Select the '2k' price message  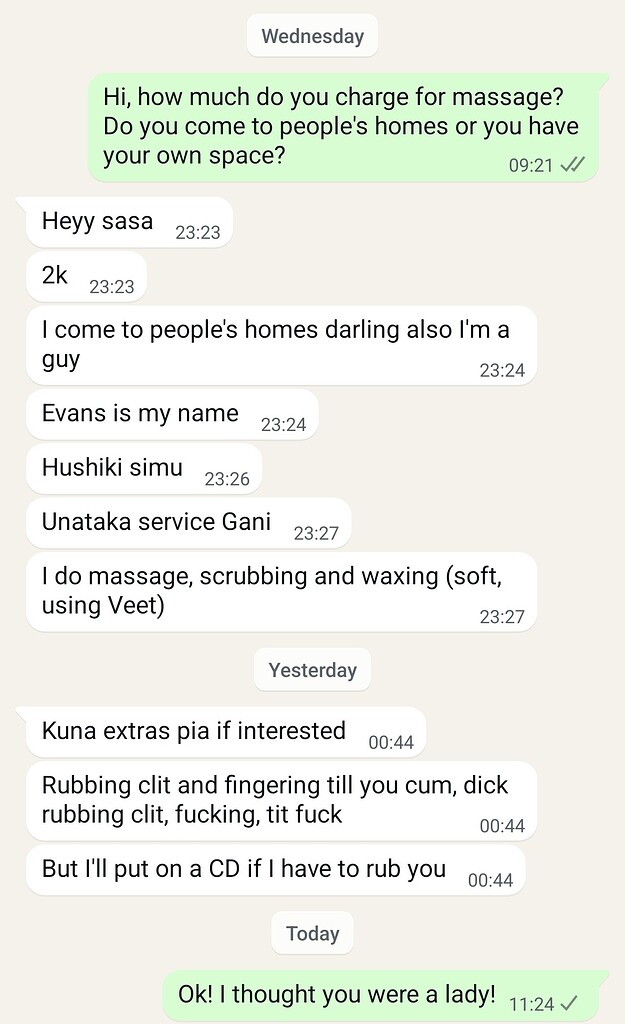point(86,276)
